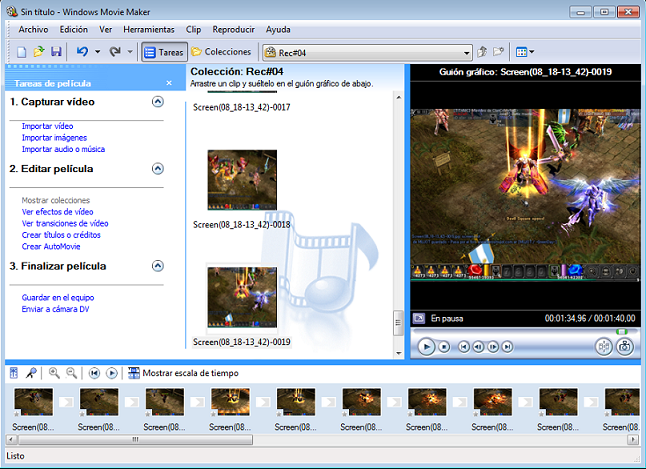Open the Ayuda menu
Image resolution: width=646 pixels, height=469 pixels.
click(x=278, y=30)
